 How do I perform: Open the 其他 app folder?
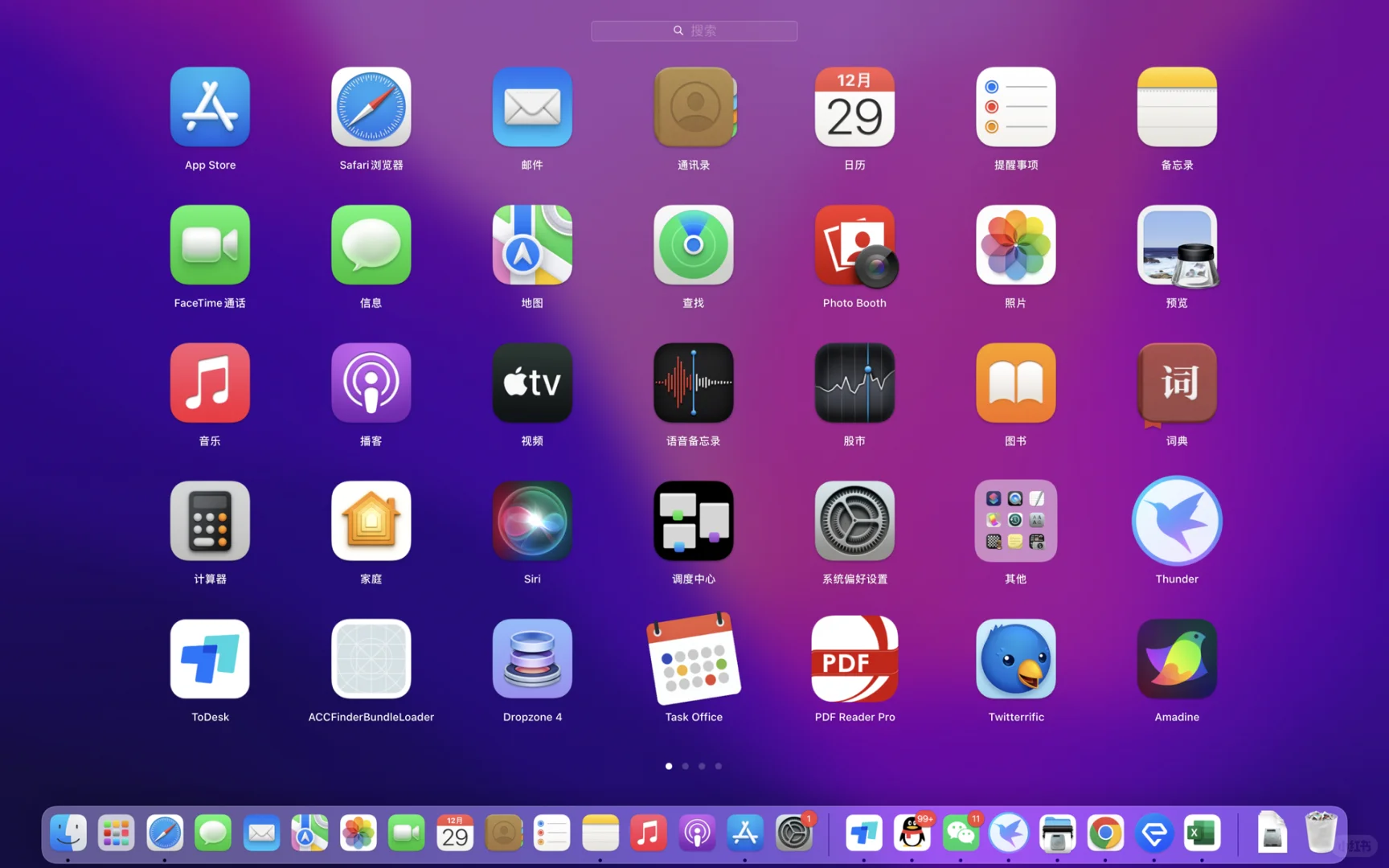click(x=1015, y=521)
